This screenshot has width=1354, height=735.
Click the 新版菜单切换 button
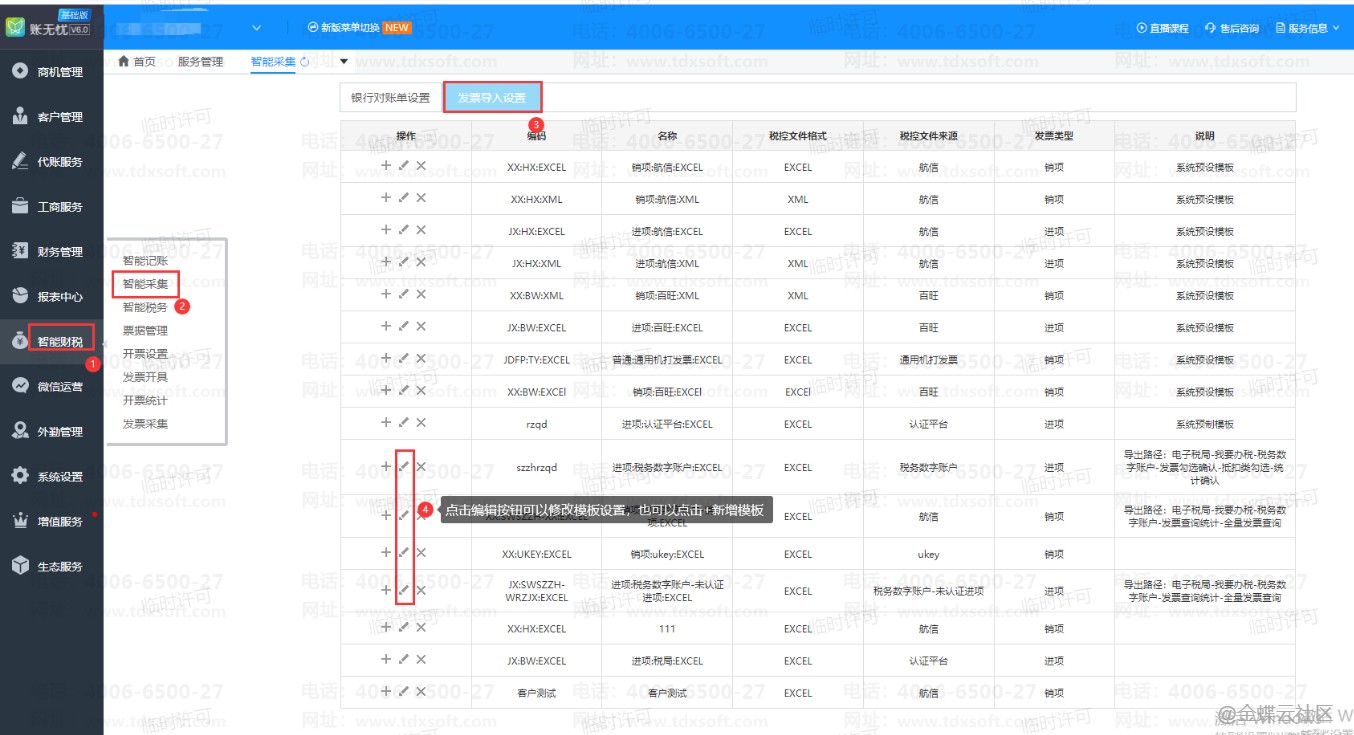coord(358,28)
